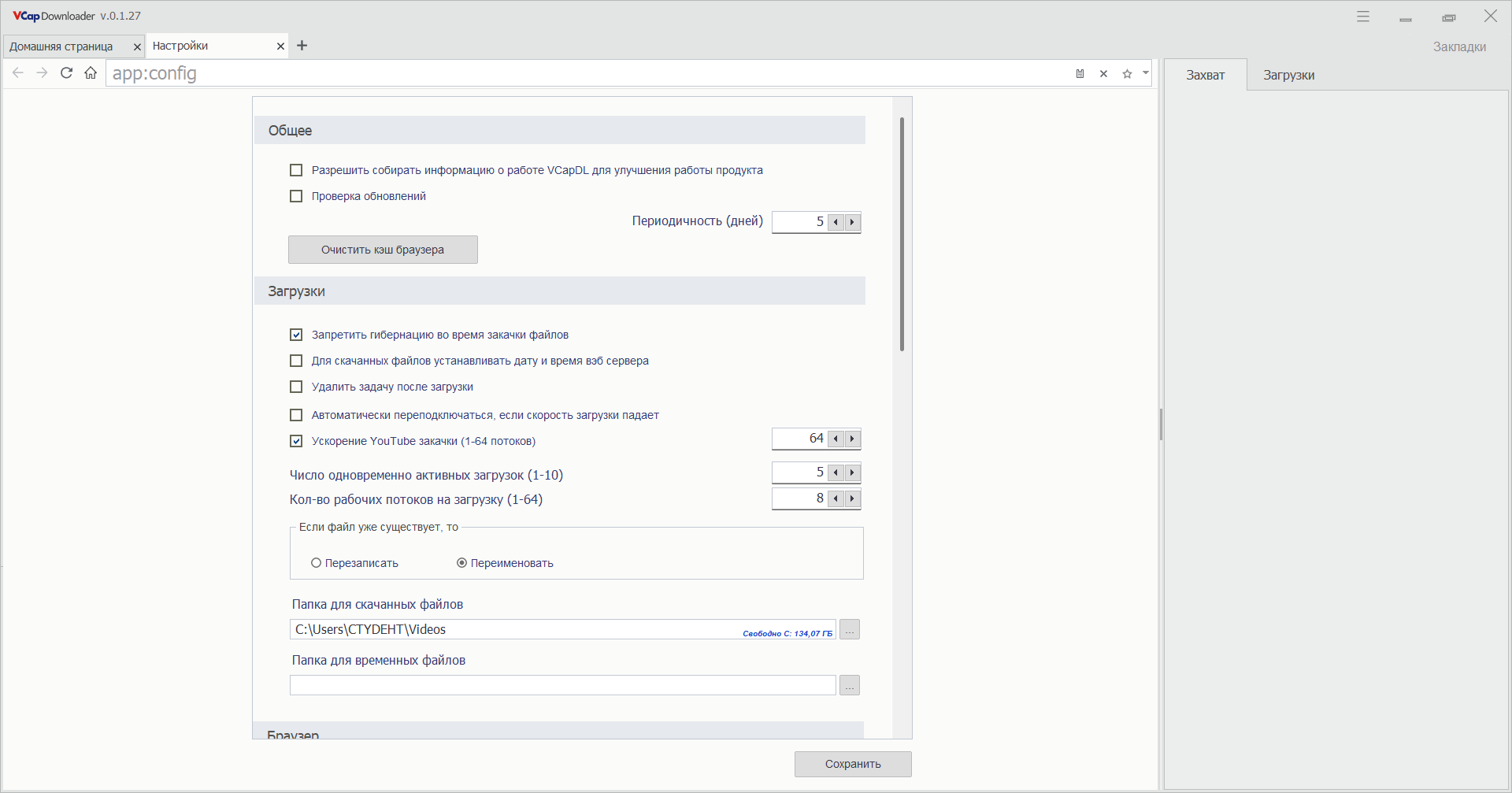Browse for temporary files folder
Image resolution: width=1512 pixels, height=793 pixels.
pyautogui.click(x=850, y=685)
